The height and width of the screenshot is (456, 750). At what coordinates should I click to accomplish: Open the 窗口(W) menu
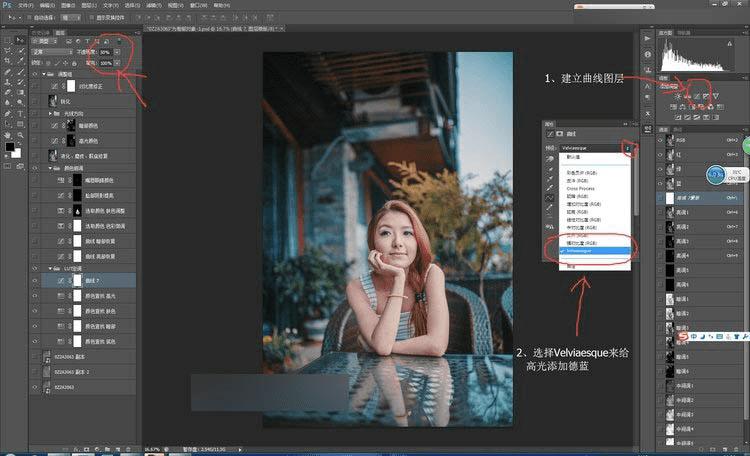click(199, 5)
